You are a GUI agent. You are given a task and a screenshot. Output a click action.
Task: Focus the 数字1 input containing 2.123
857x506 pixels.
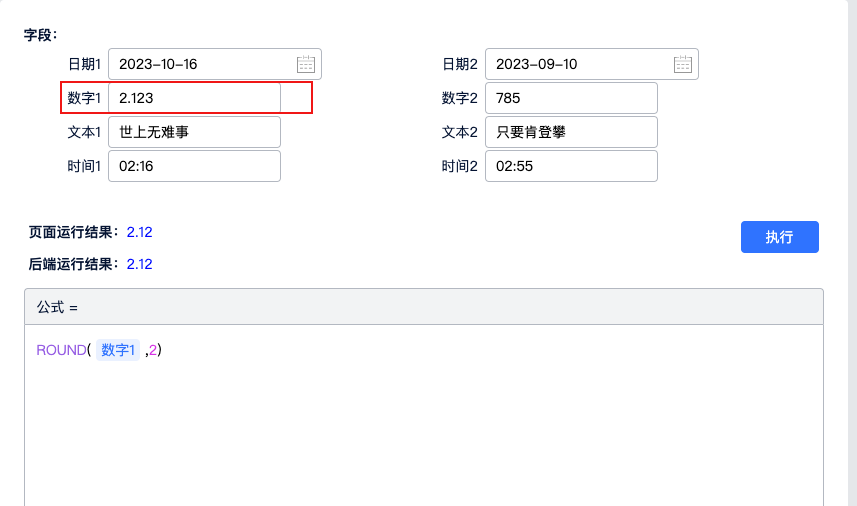pyautogui.click(x=194, y=98)
